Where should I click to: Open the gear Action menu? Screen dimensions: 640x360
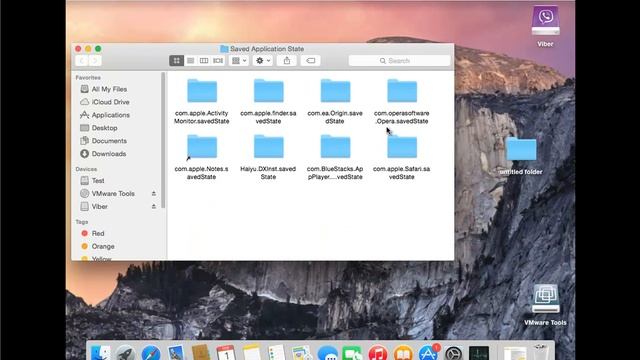pos(262,61)
